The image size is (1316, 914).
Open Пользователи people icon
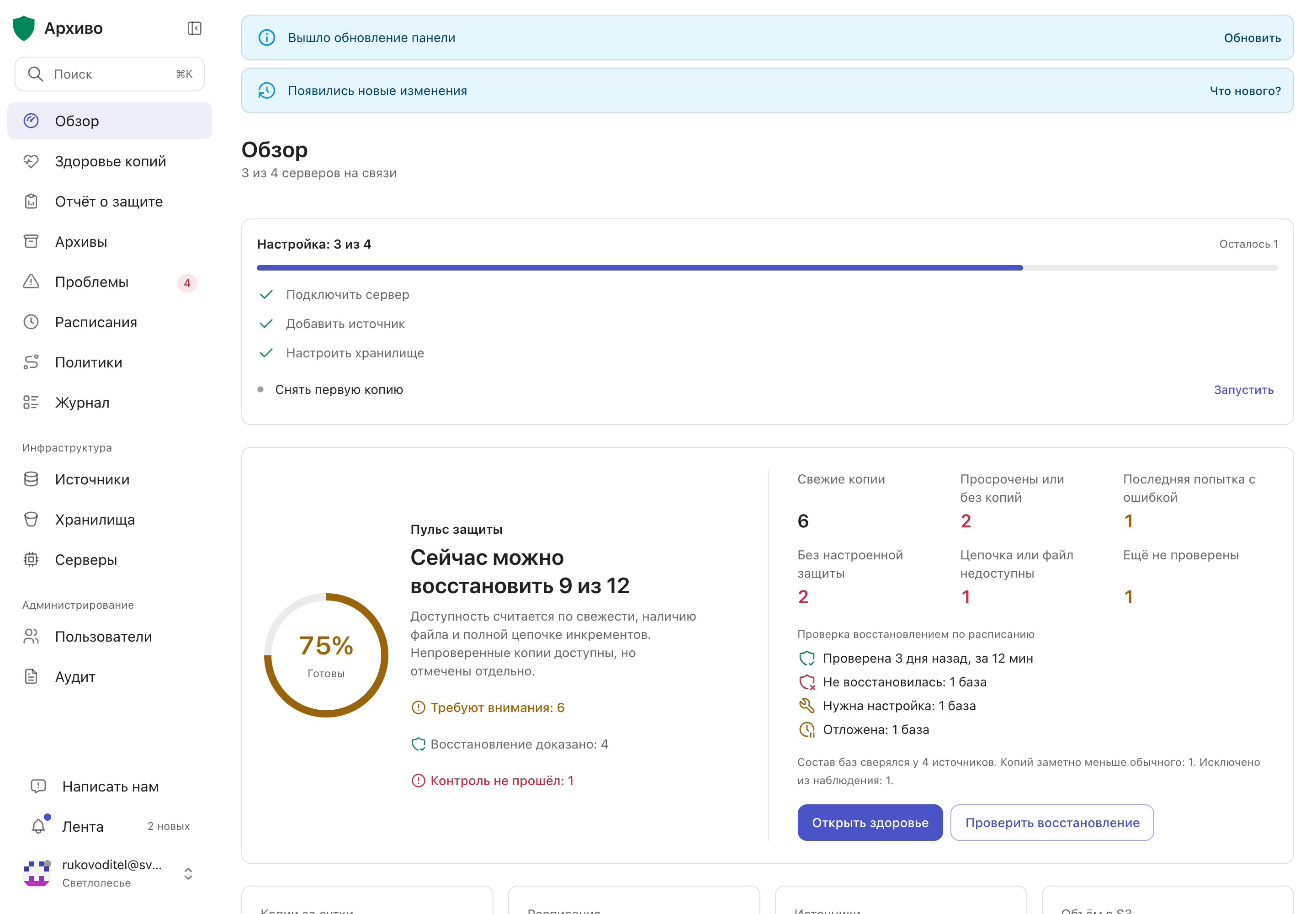31,636
